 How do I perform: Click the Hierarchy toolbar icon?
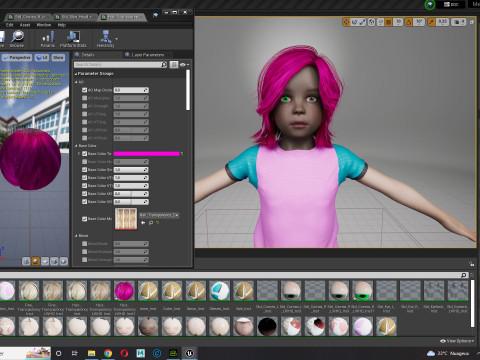[105, 39]
